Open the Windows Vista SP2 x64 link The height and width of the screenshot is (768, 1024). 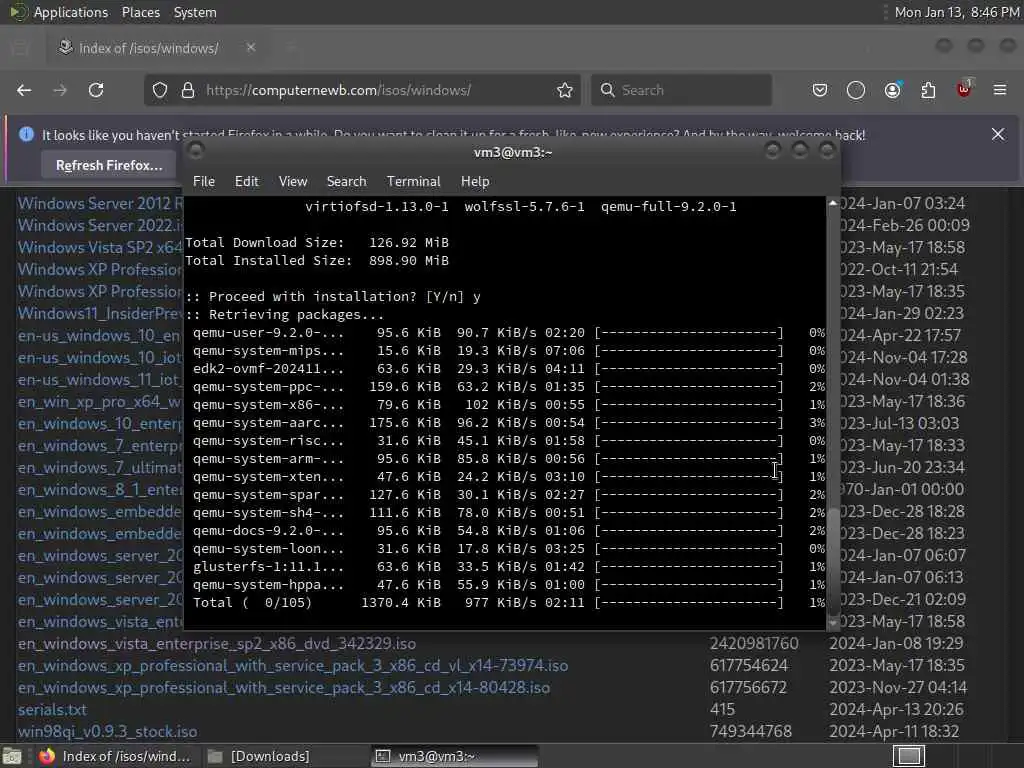tap(100, 248)
